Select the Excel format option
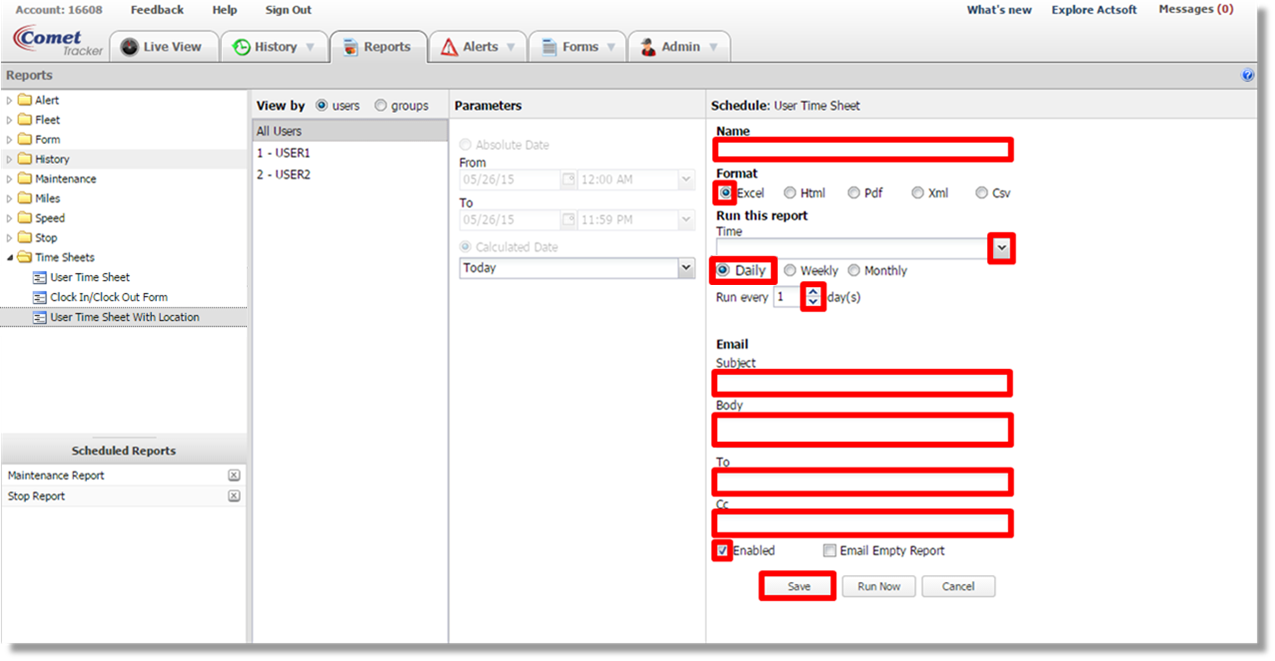This screenshot has width=1275, height=661. [726, 193]
